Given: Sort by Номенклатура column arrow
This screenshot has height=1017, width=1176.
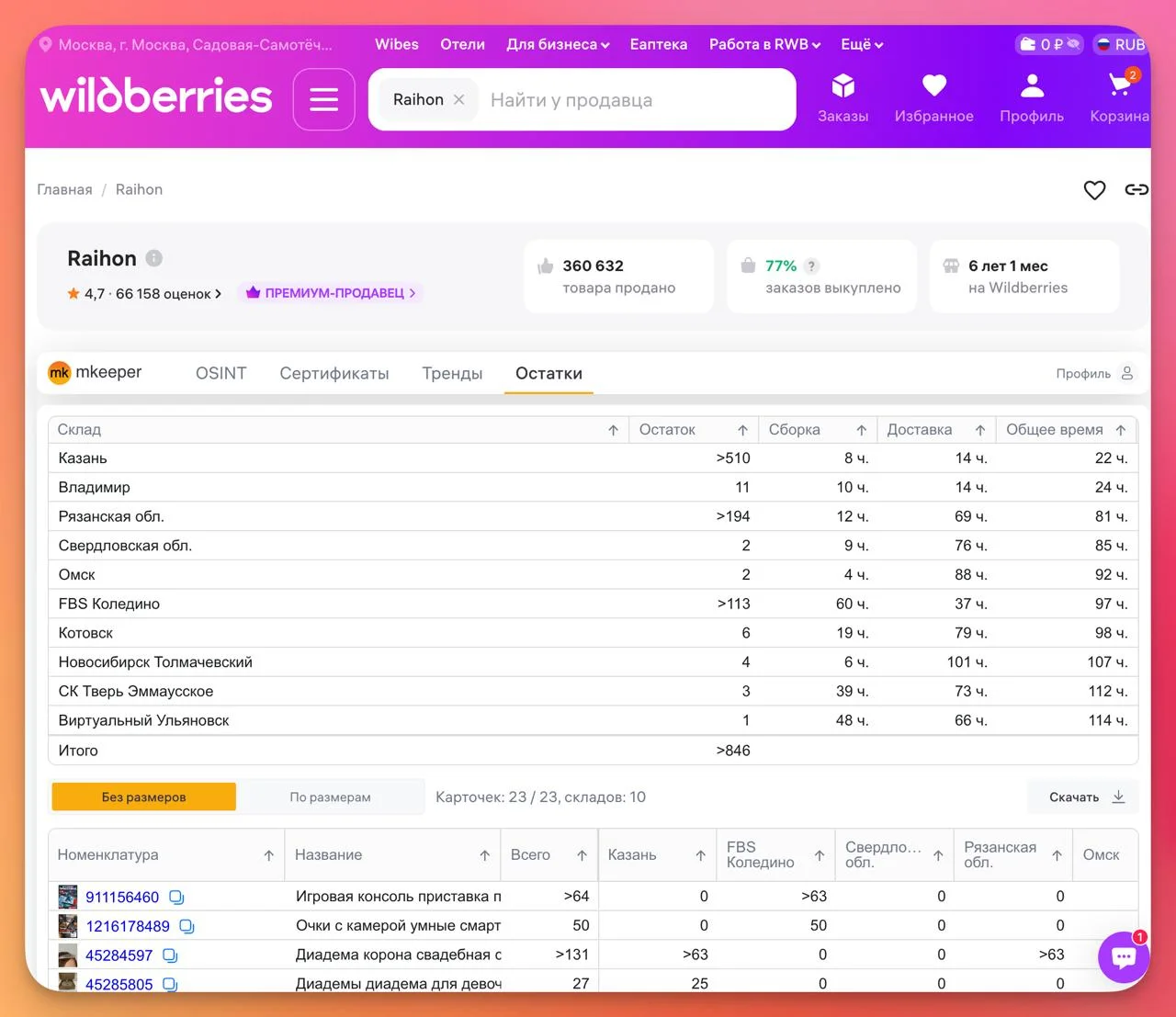Looking at the screenshot, I should 268,855.
